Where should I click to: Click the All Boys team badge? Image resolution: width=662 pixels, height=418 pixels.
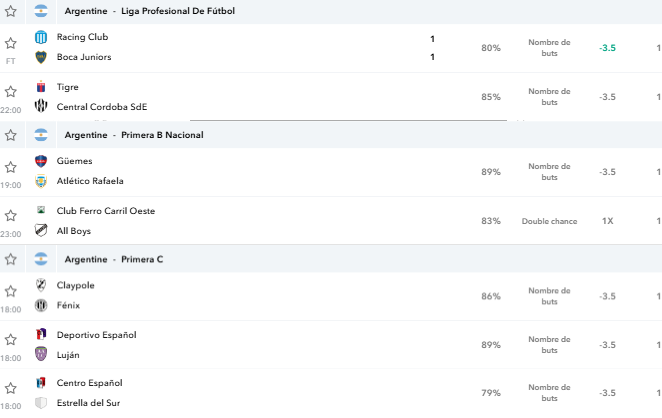click(x=41, y=230)
